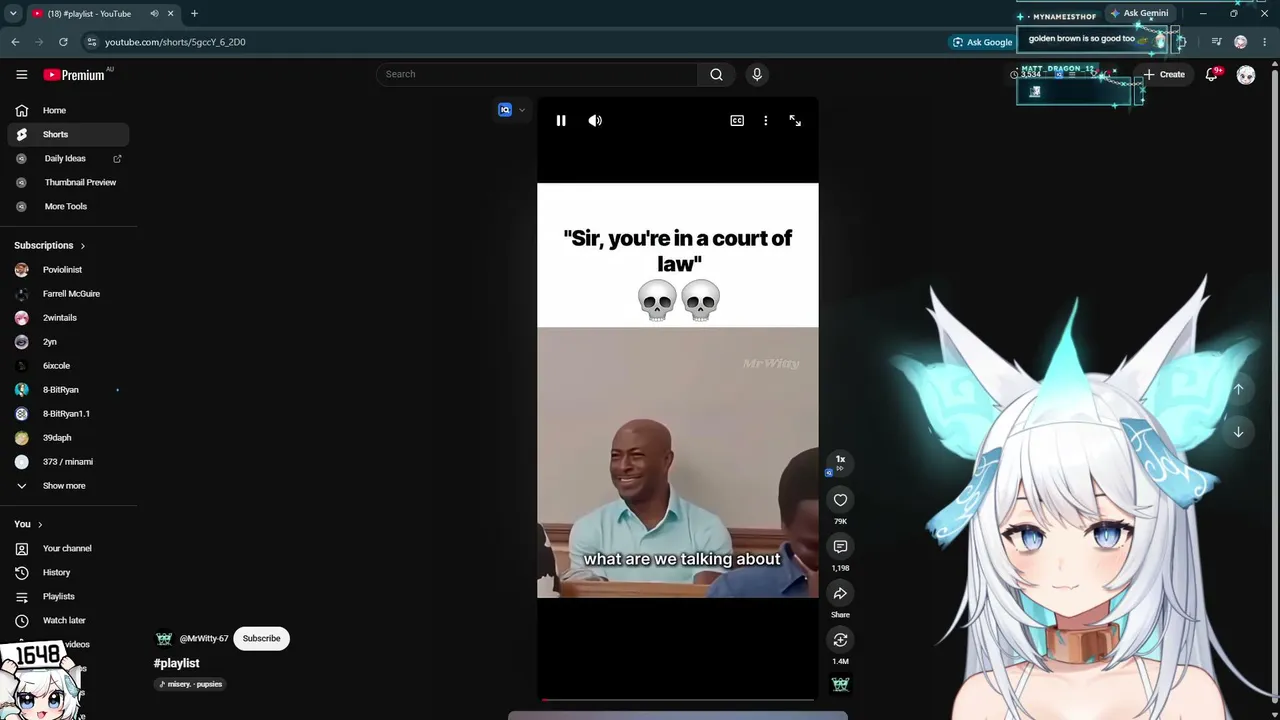This screenshot has height=720, width=1280.
Task: Open 2yn subscription channel
Action: (68, 342)
